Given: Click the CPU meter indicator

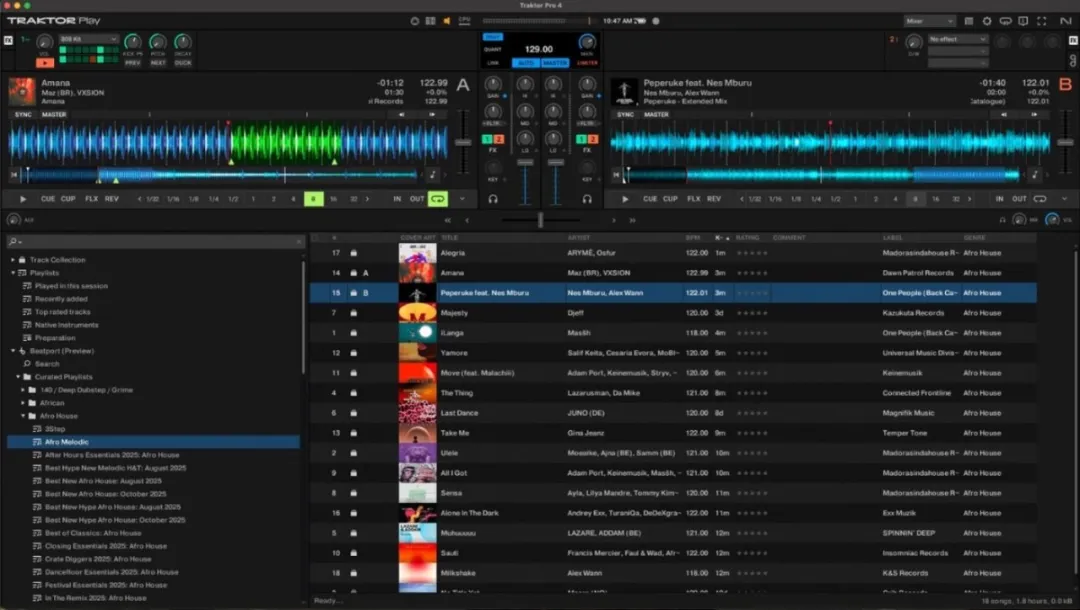Looking at the screenshot, I should coord(464,21).
